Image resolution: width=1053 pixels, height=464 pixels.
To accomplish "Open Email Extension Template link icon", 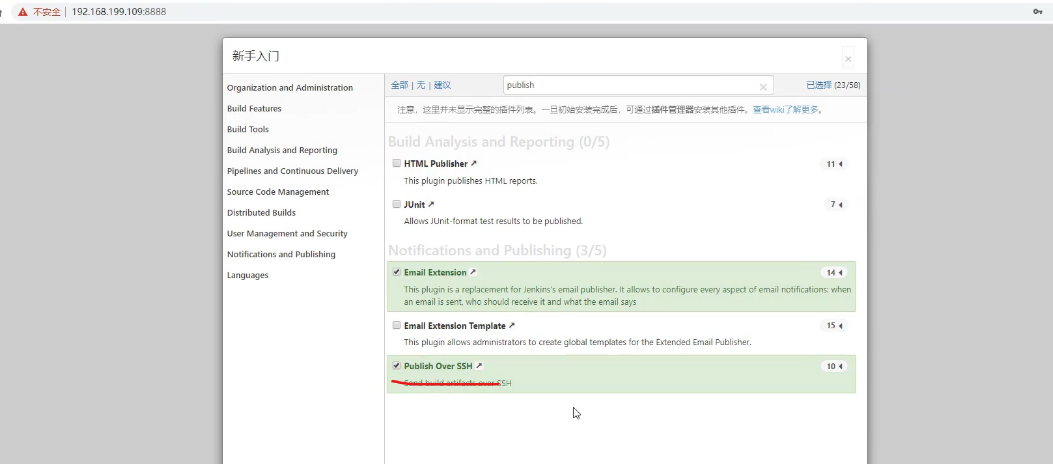I will click(512, 325).
